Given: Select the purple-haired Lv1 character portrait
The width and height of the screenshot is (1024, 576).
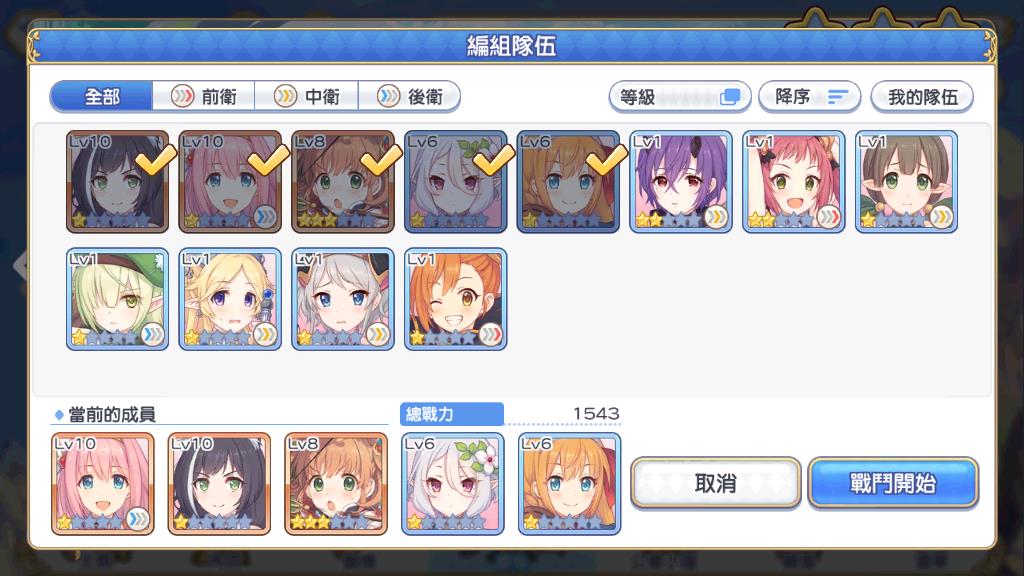Looking at the screenshot, I should tap(680, 182).
